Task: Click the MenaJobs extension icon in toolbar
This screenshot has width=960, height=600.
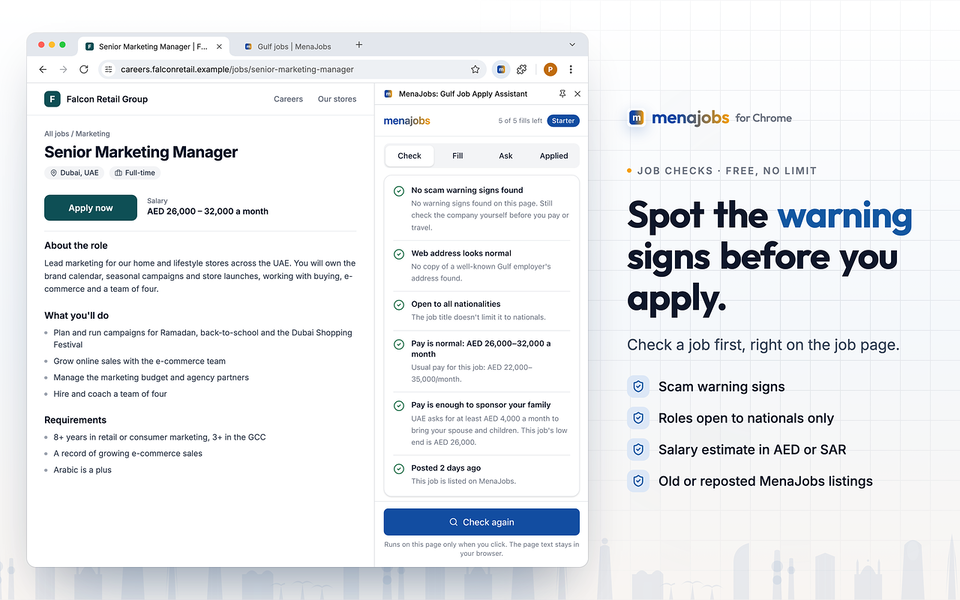Action: point(501,70)
